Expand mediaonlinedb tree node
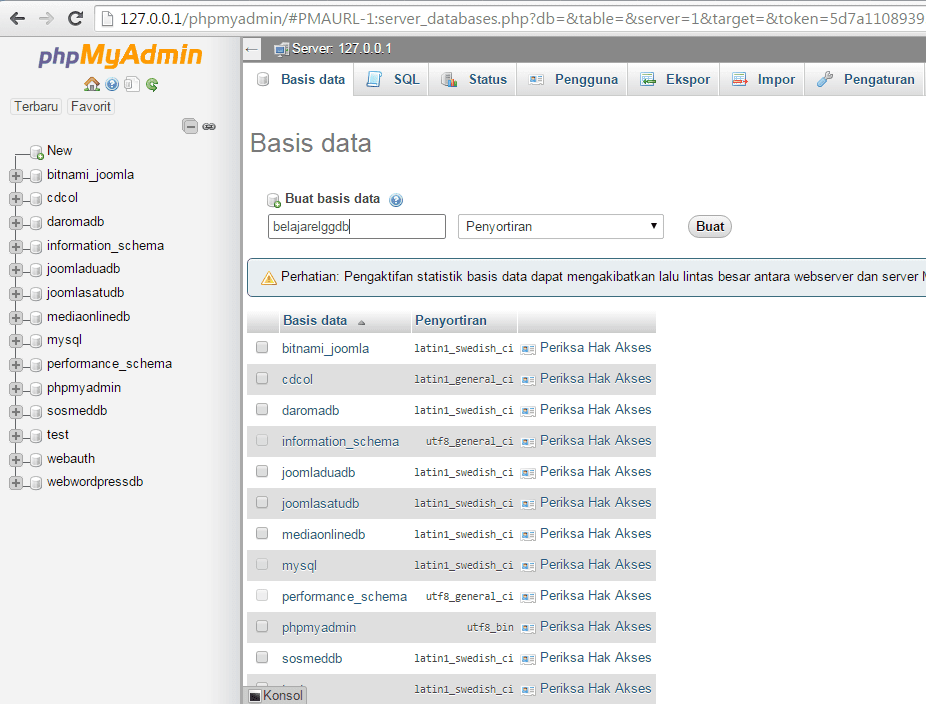Screen dimensions: 926x704 pyautogui.click(x=16, y=317)
